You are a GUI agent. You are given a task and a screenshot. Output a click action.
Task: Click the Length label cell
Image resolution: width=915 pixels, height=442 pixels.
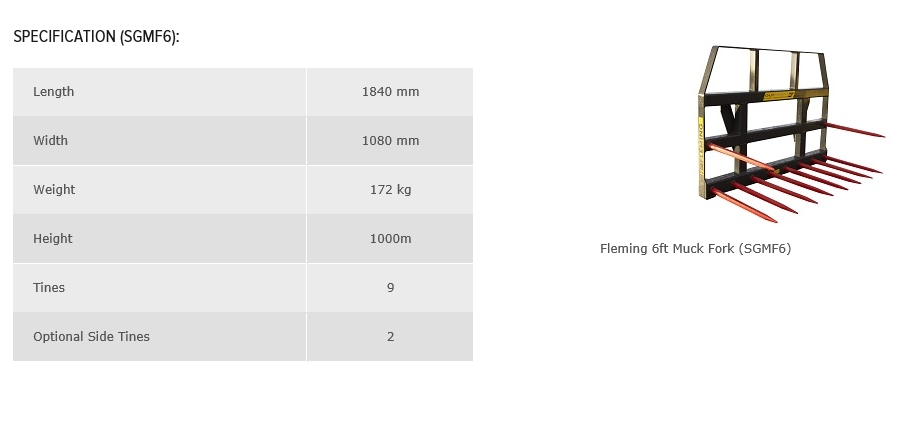tap(159, 92)
